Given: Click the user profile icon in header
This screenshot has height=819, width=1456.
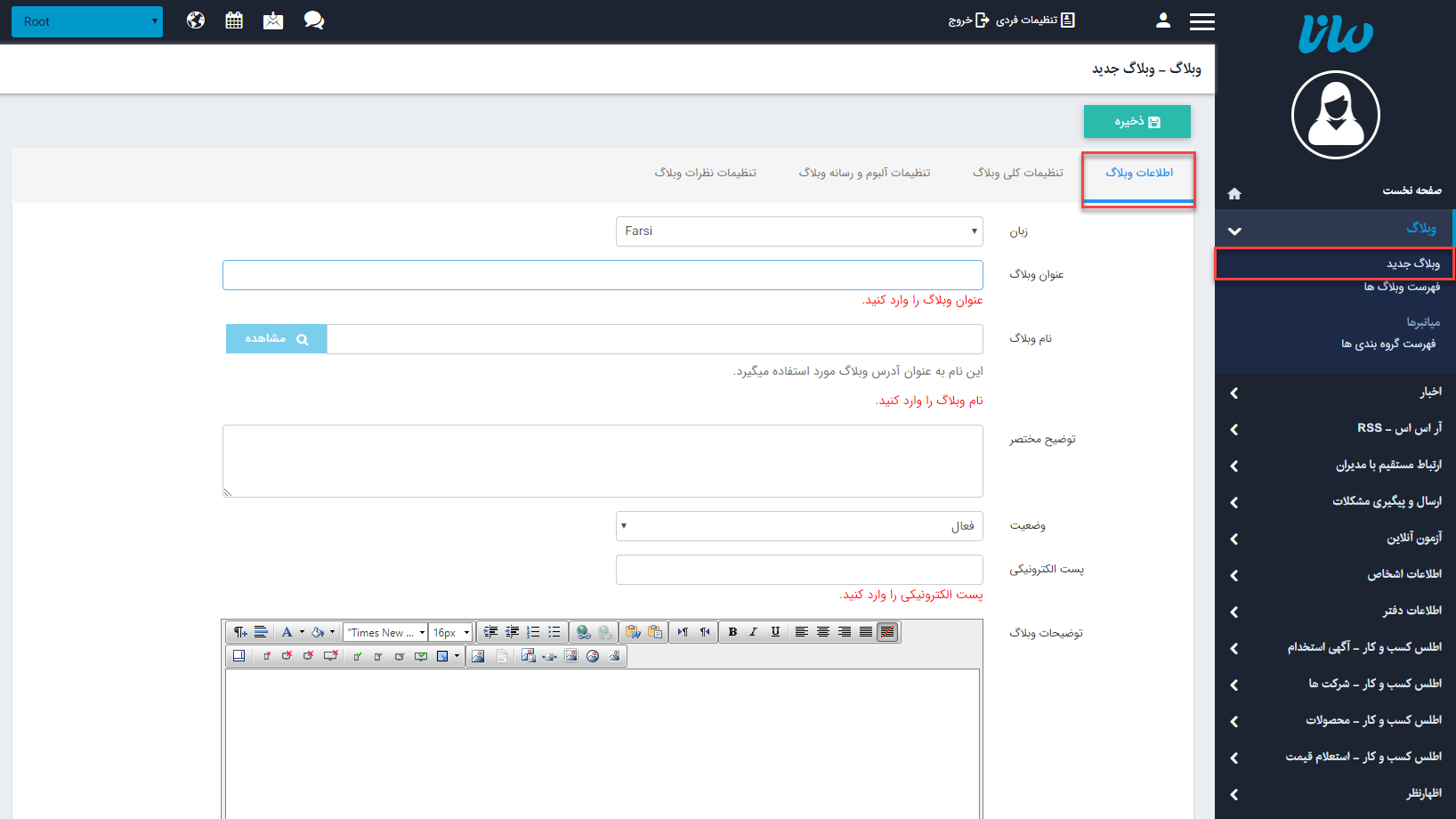Looking at the screenshot, I should 1162,20.
